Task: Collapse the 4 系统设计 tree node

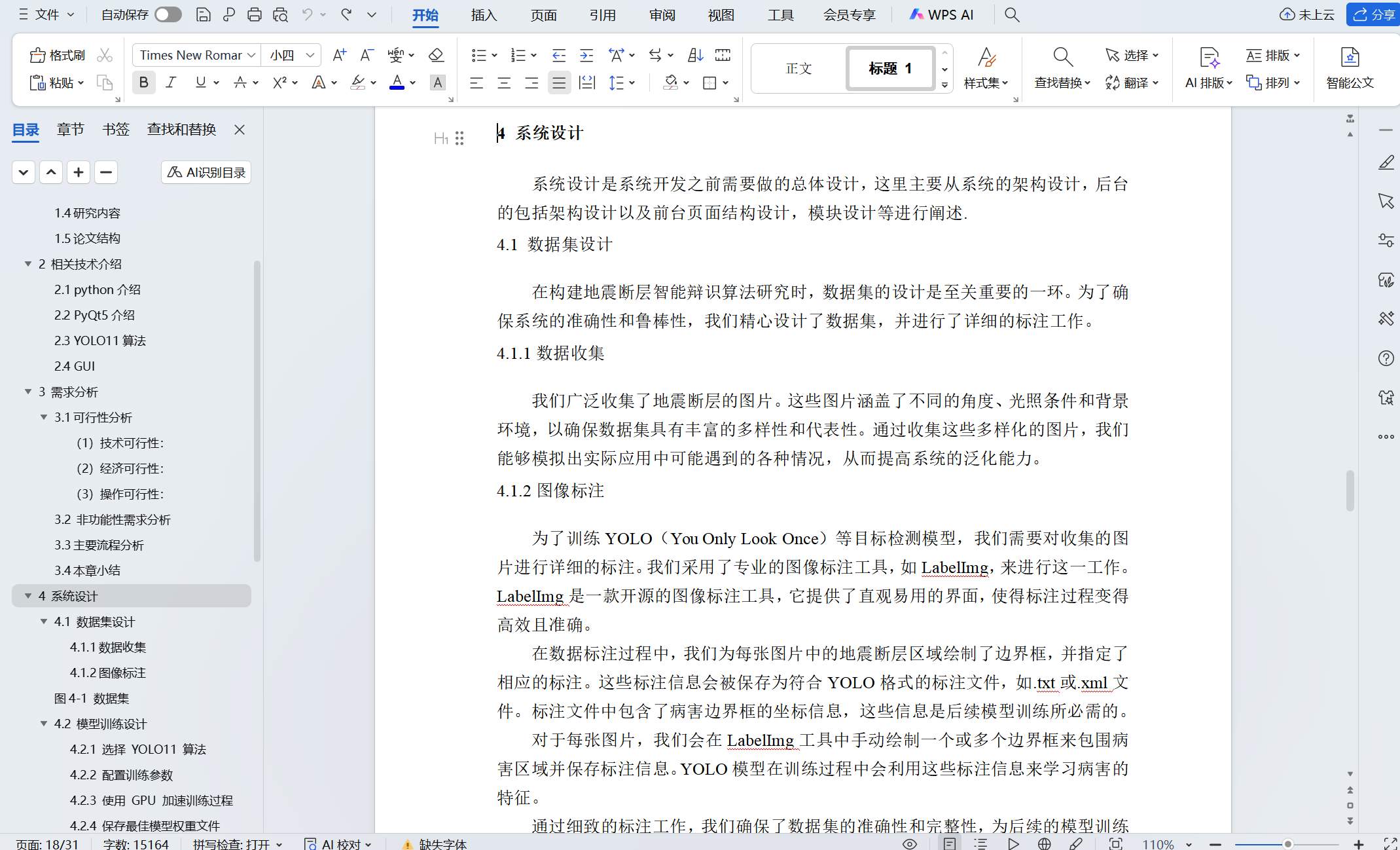Action: tap(28, 595)
